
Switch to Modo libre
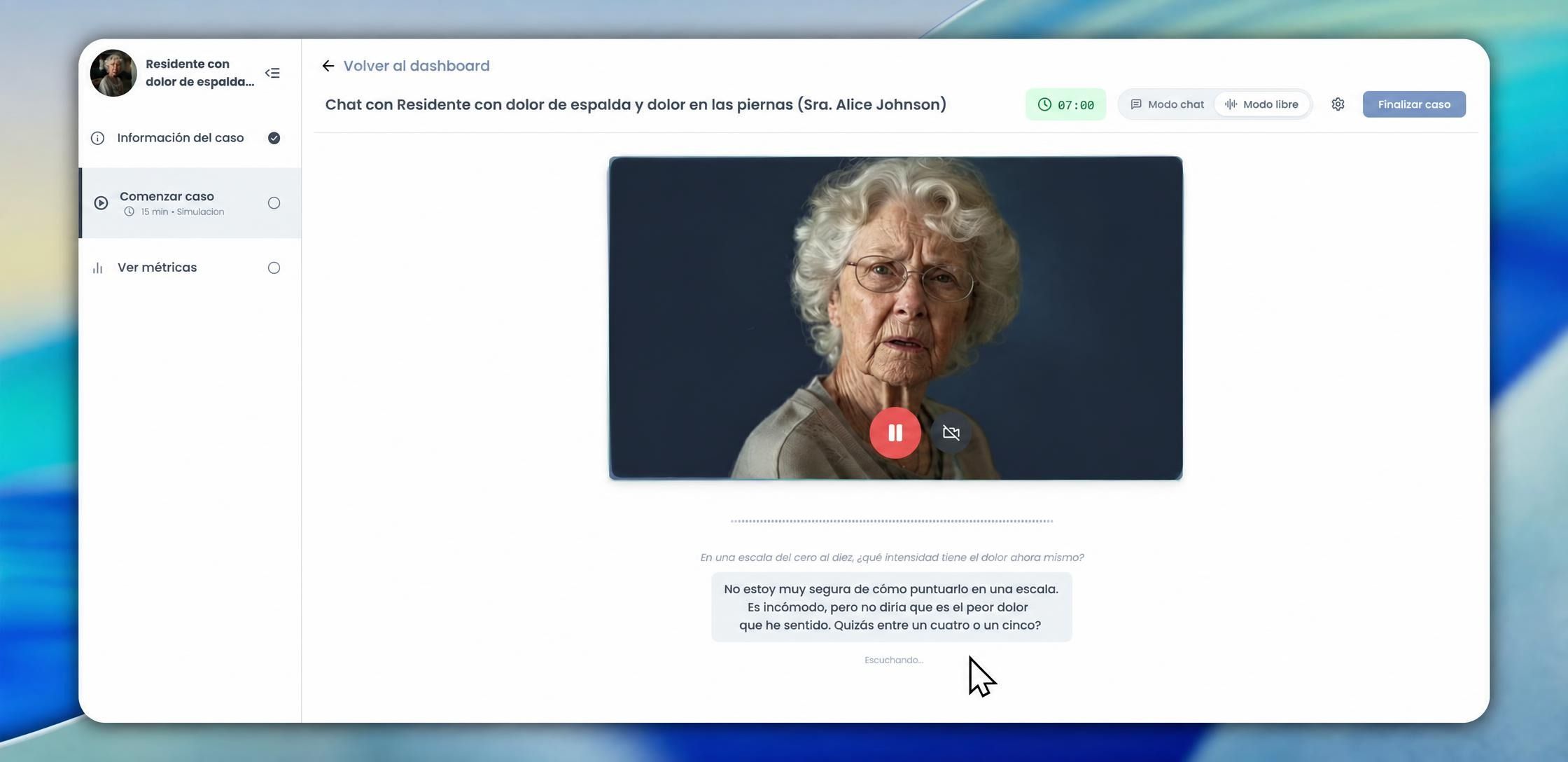1261,104
